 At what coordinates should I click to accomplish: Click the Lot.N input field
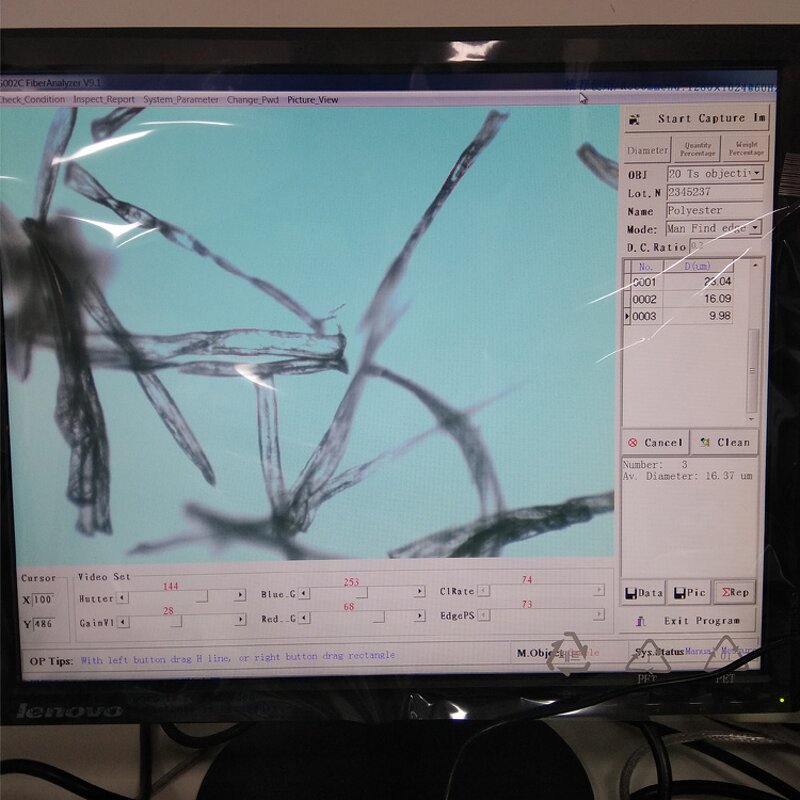point(713,192)
